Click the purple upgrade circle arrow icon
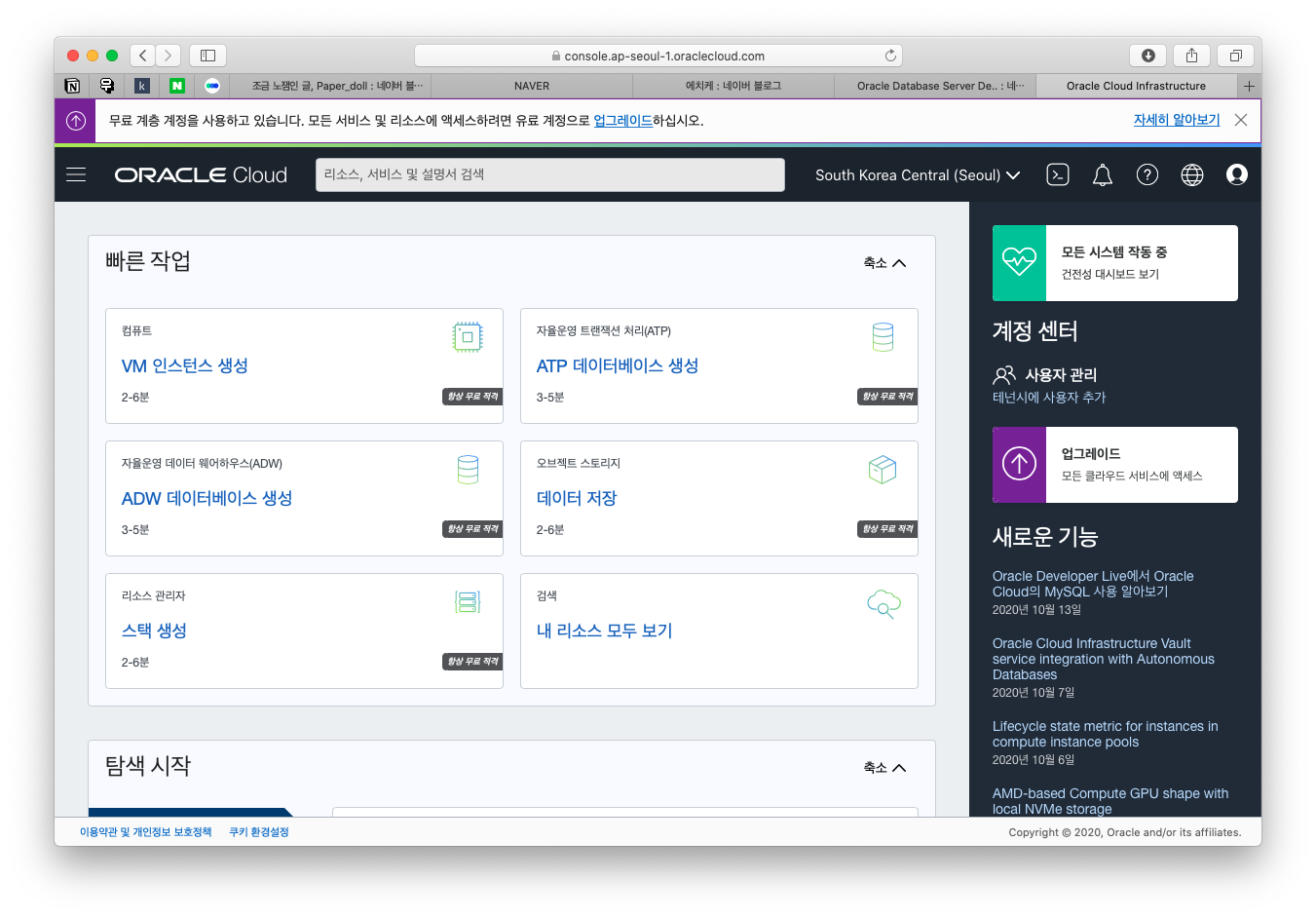This screenshot has height=918, width=1316. coord(1019,464)
